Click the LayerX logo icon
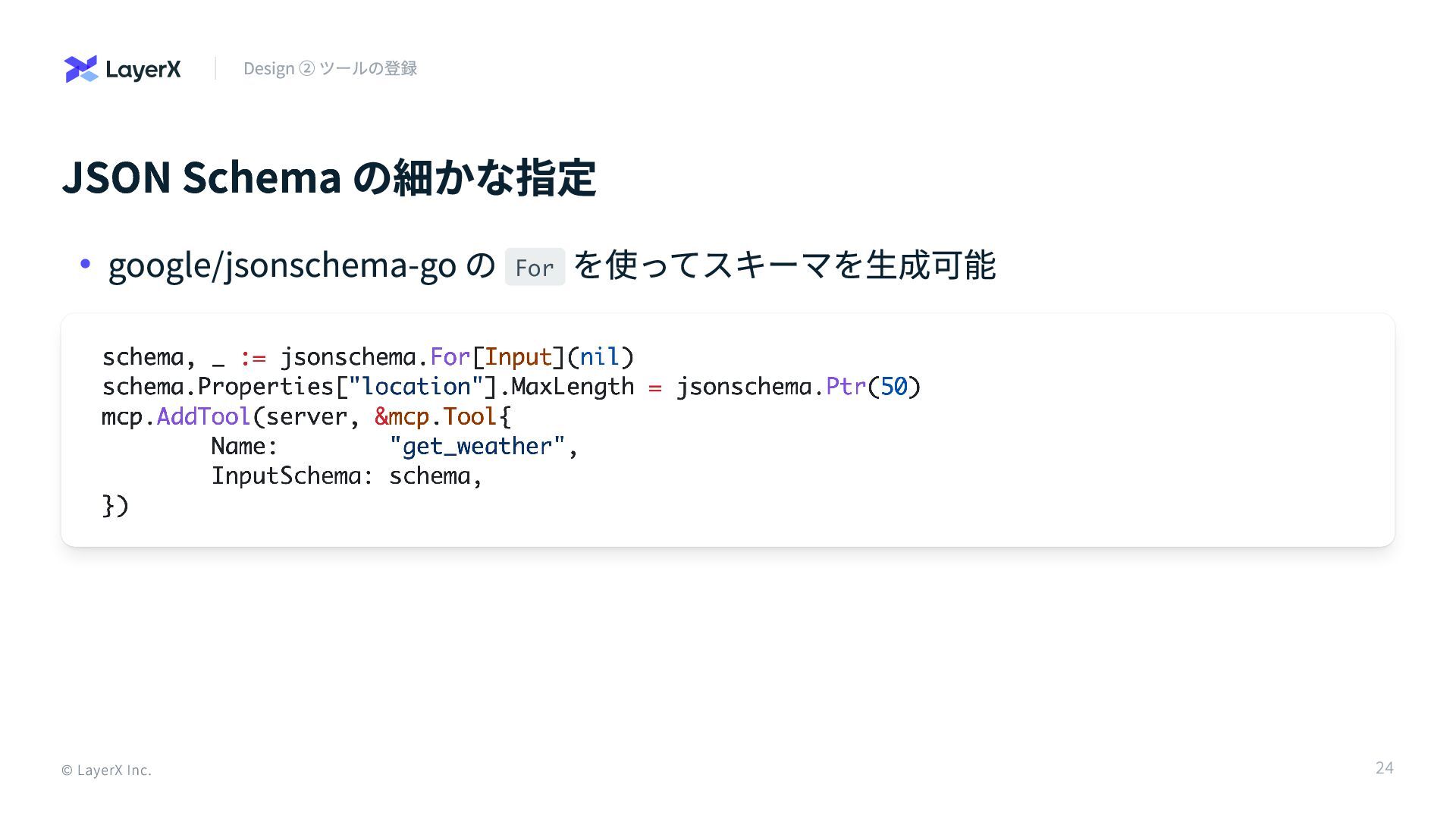The height and width of the screenshot is (819, 1456). point(81,69)
